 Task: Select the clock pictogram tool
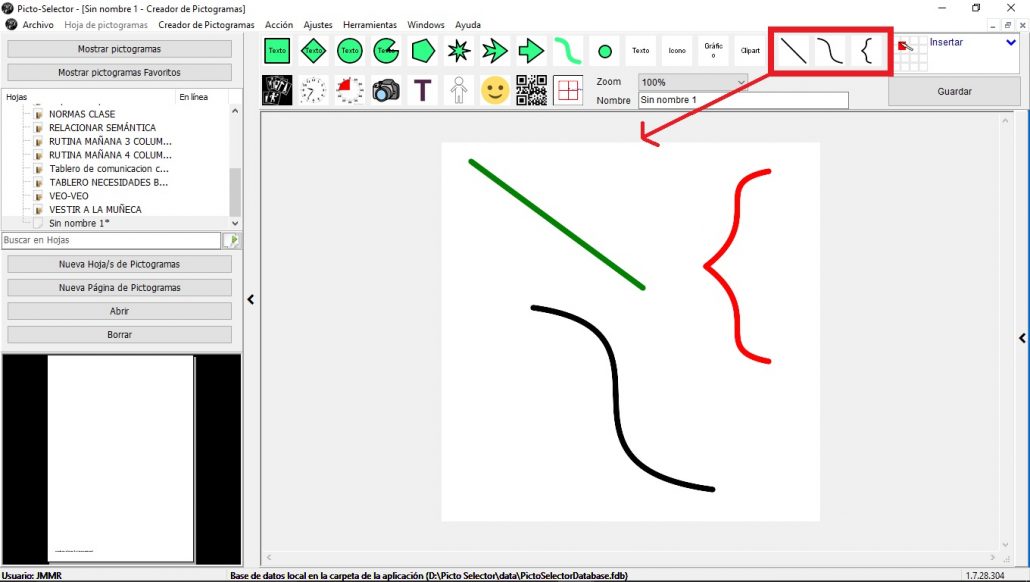[x=313, y=90]
